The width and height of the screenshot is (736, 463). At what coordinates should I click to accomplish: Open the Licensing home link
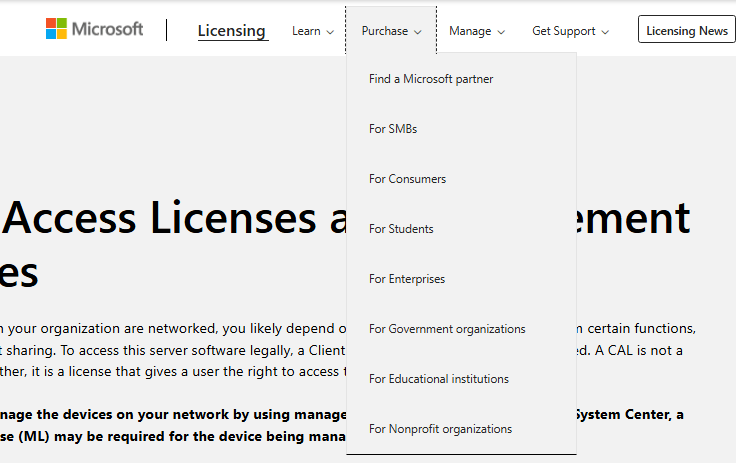click(x=233, y=31)
